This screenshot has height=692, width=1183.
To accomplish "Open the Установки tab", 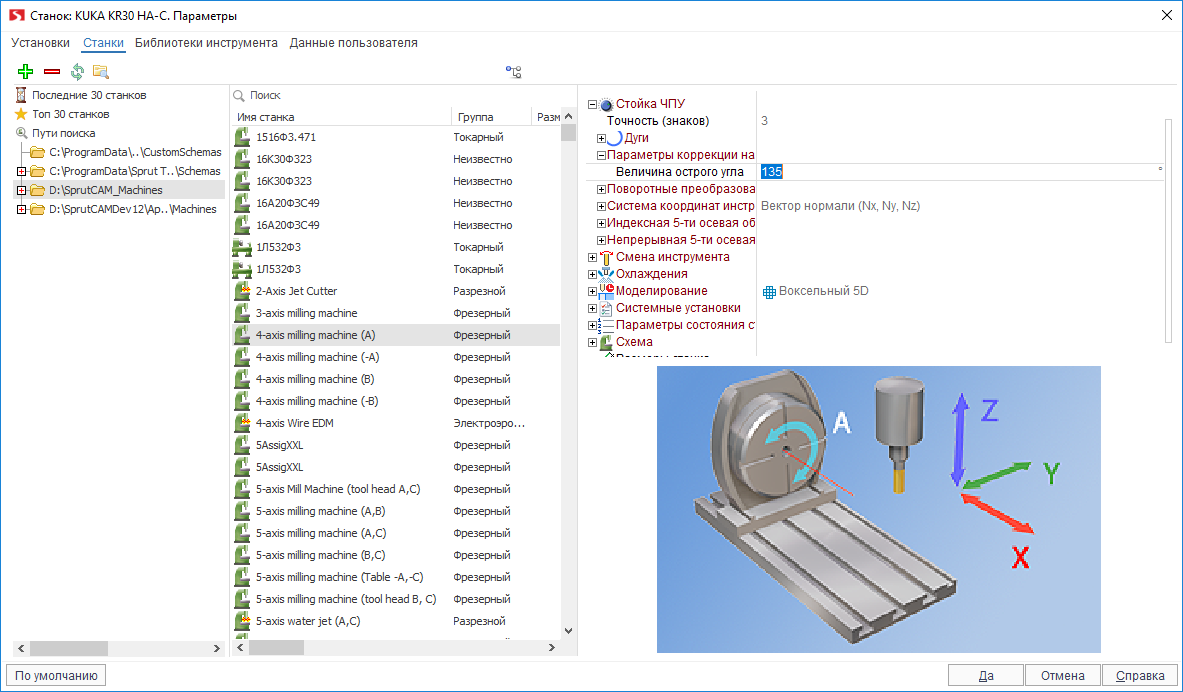I will pyautogui.click(x=41, y=43).
